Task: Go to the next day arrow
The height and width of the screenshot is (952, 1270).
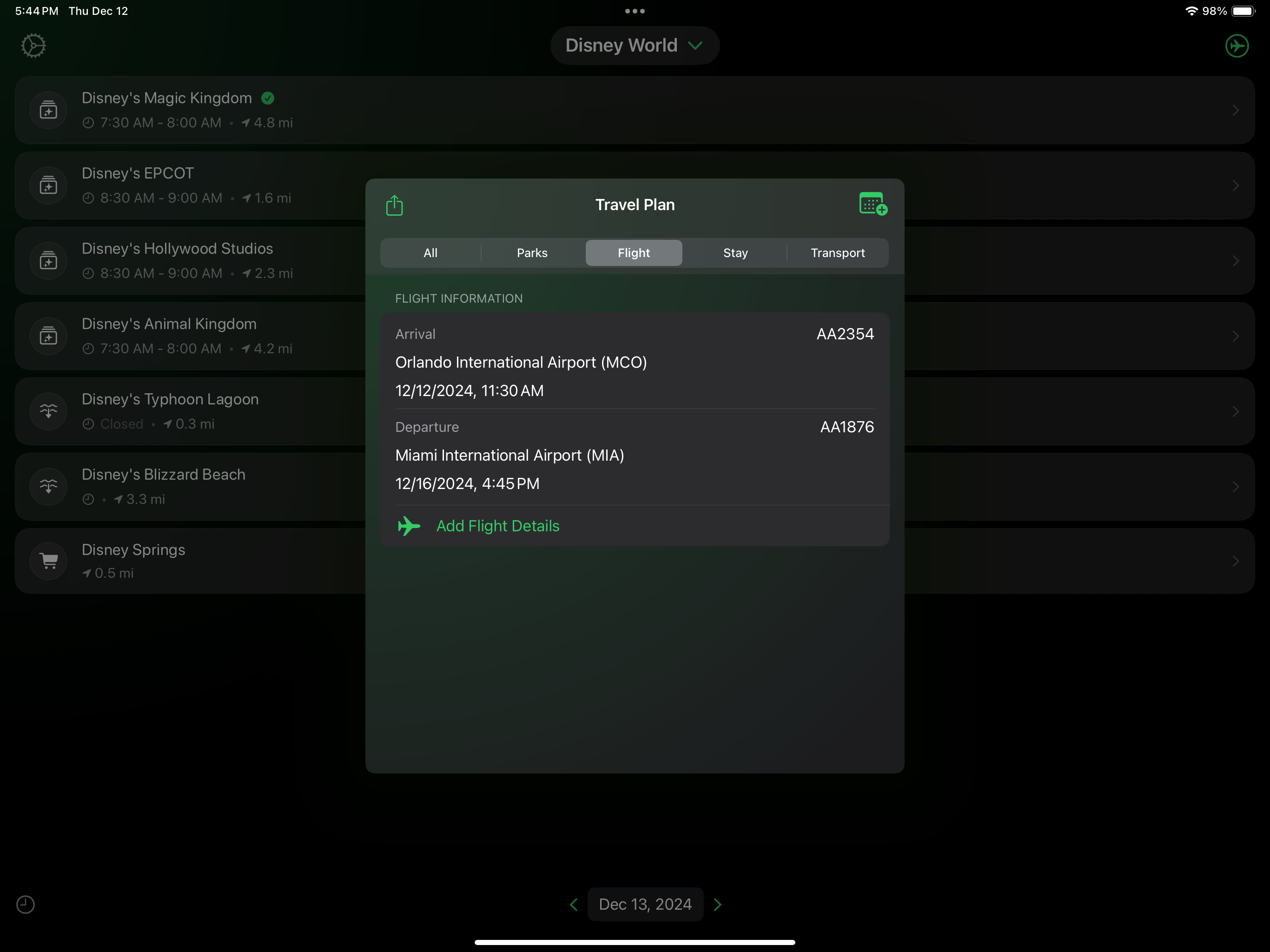Action: pos(718,904)
